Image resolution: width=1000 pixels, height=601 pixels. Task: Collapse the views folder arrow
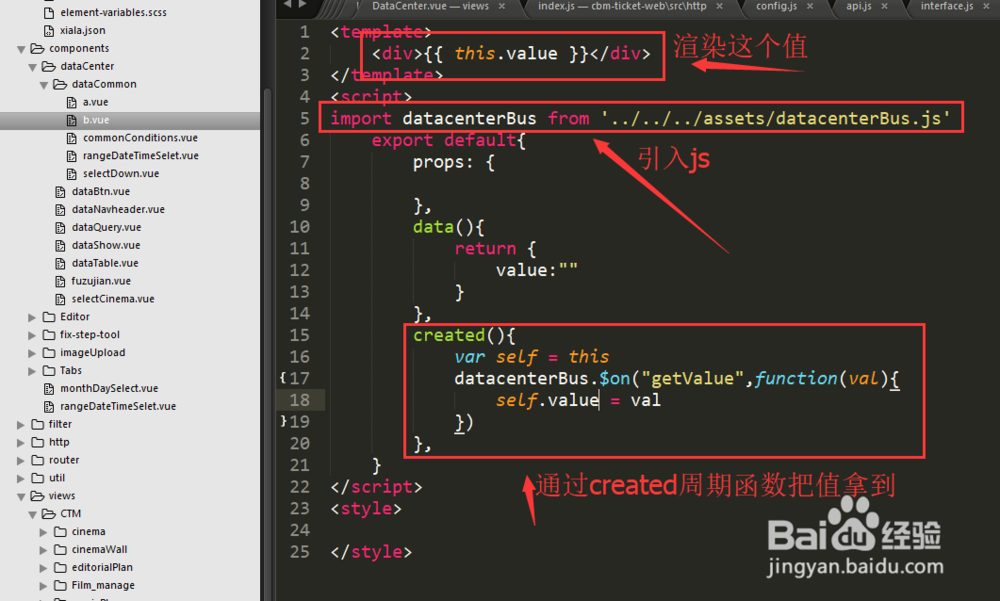[21, 496]
